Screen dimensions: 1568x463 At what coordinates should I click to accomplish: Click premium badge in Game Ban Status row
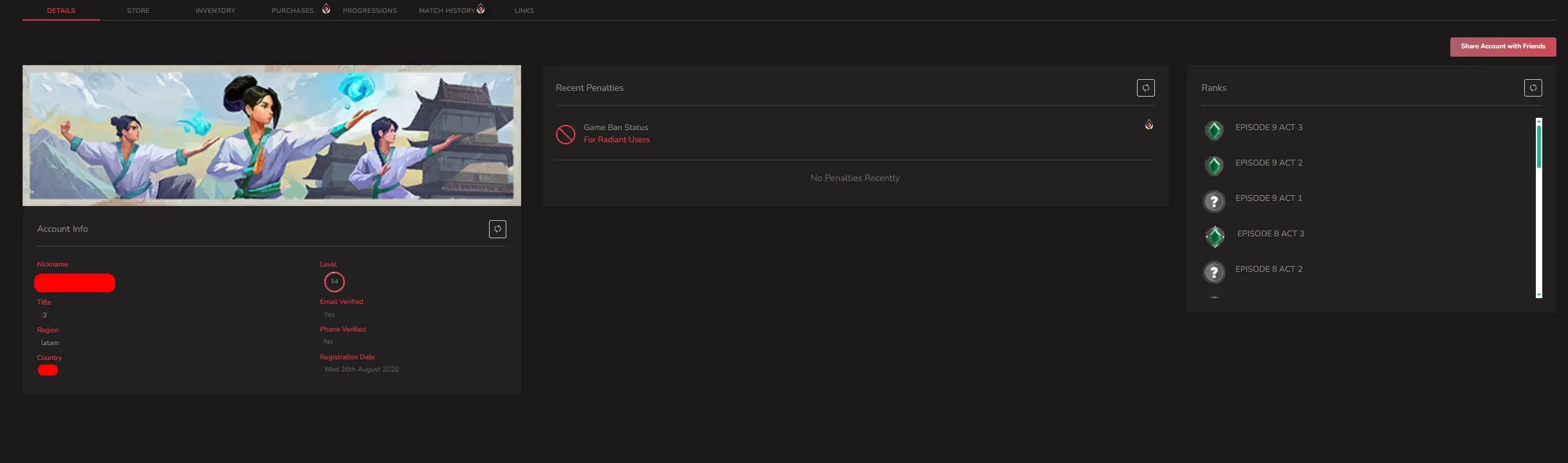pos(1148,124)
